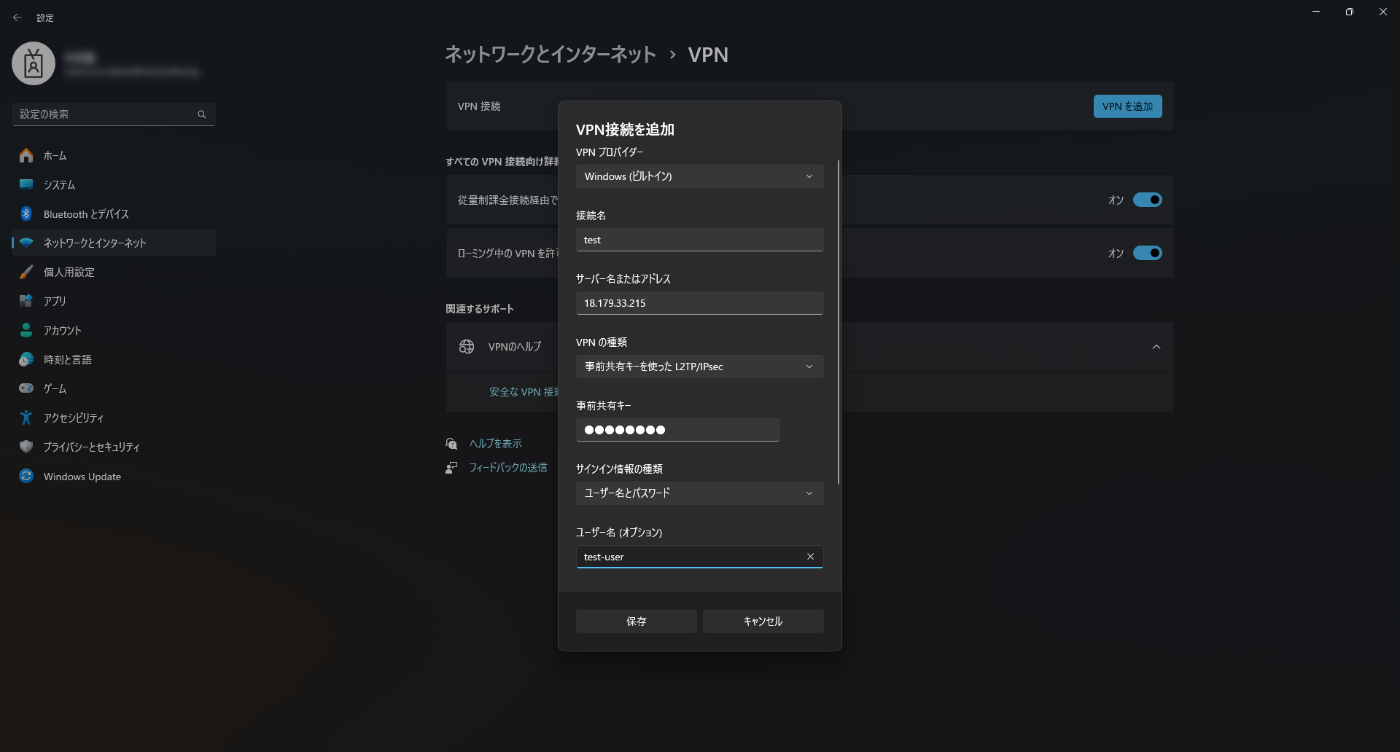Viewport: 1400px width, 752px height.
Task: Click the Windows Update refresh icon
Action: pyautogui.click(x=26, y=476)
